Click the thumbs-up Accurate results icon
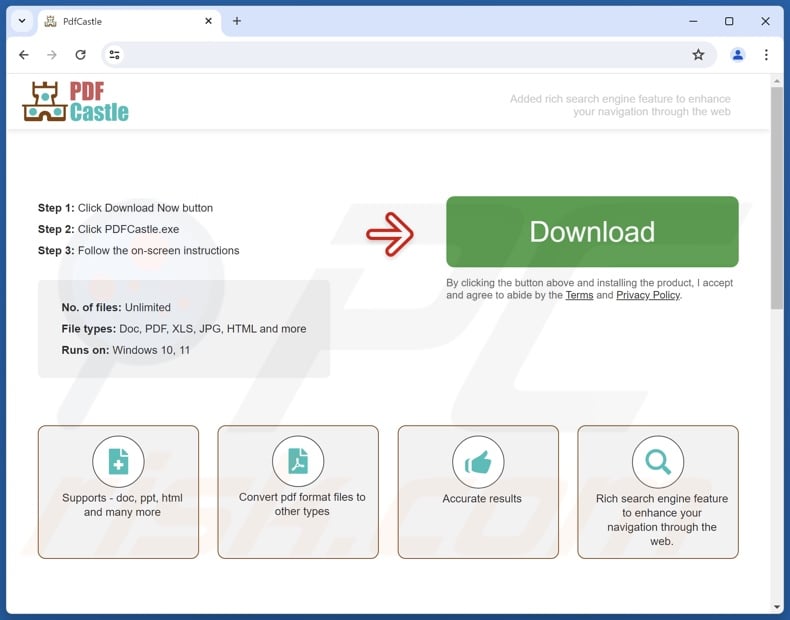This screenshot has width=790, height=620. tap(478, 462)
